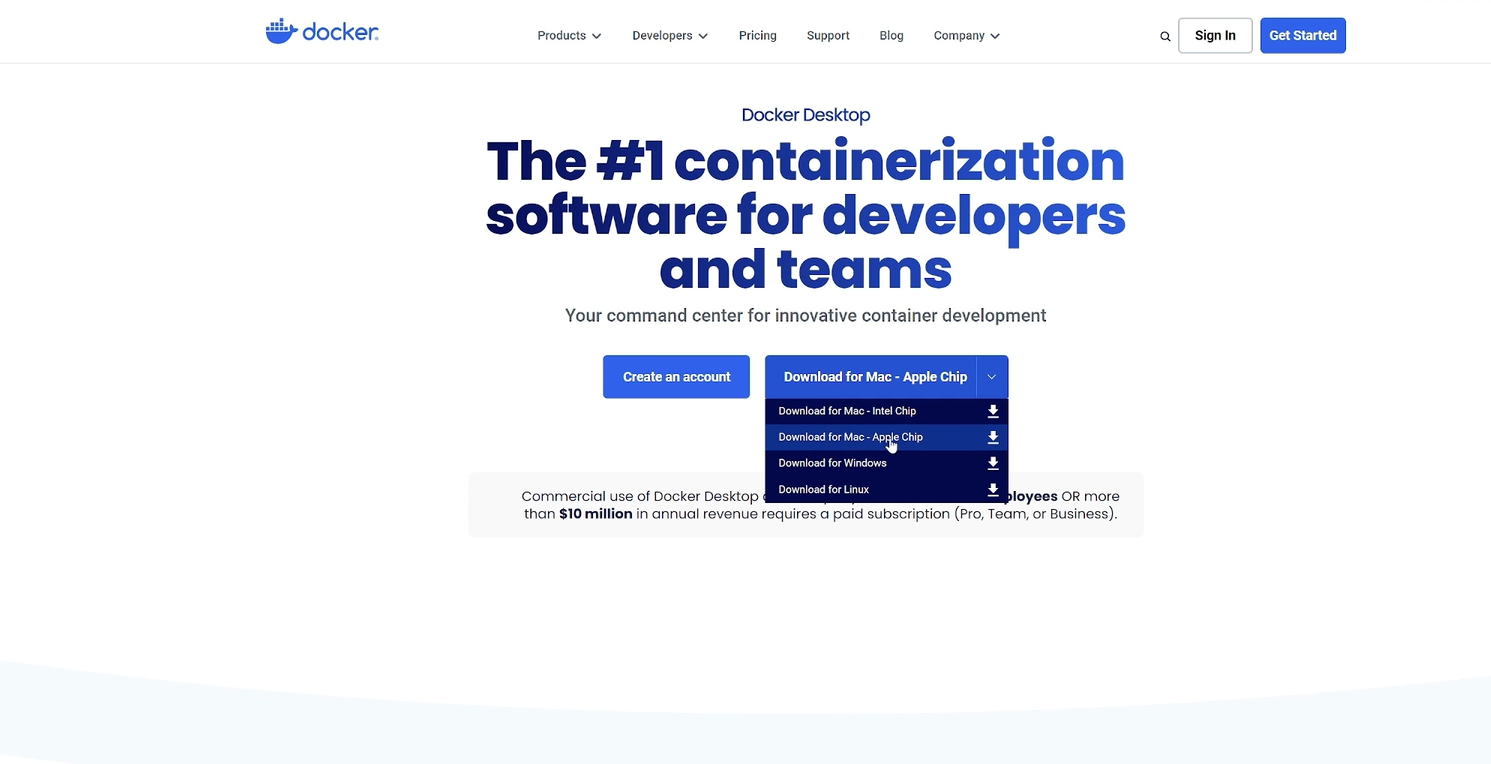This screenshot has width=1491, height=764.
Task: Expand the Developers navigation menu
Action: (669, 36)
